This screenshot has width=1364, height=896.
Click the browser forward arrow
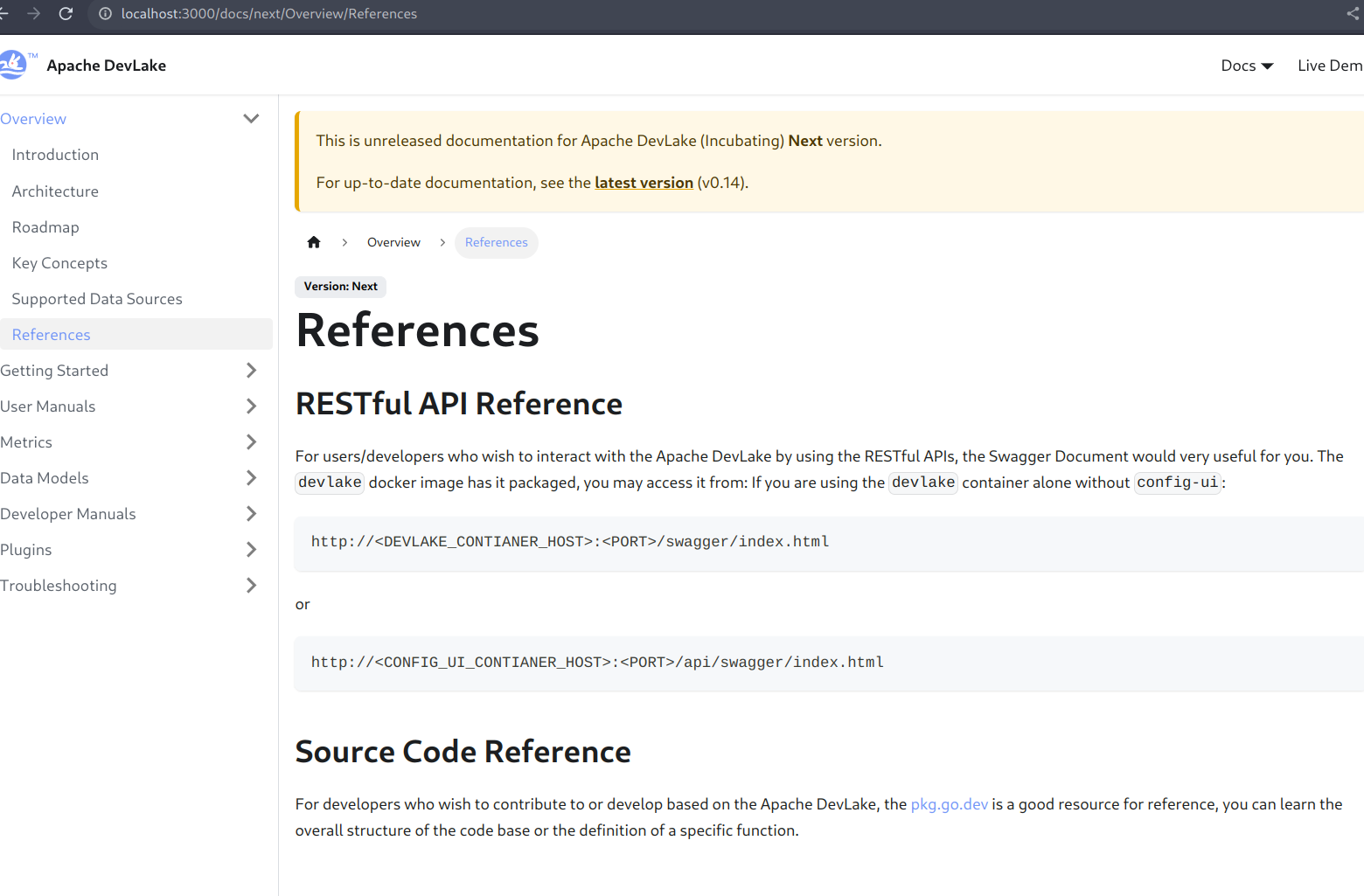33,14
